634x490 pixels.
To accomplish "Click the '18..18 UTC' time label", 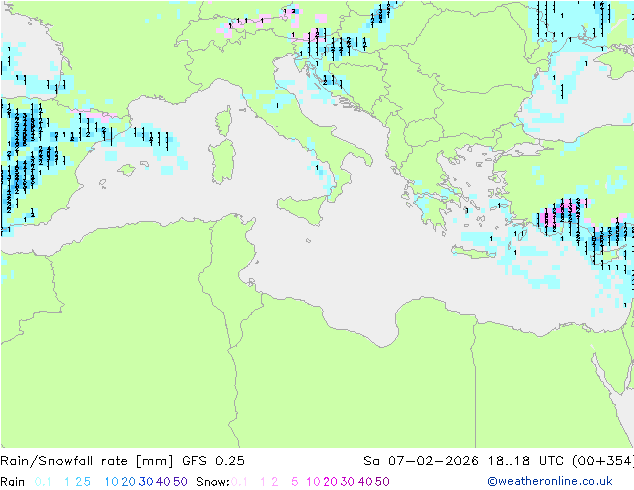I will (526, 461).
